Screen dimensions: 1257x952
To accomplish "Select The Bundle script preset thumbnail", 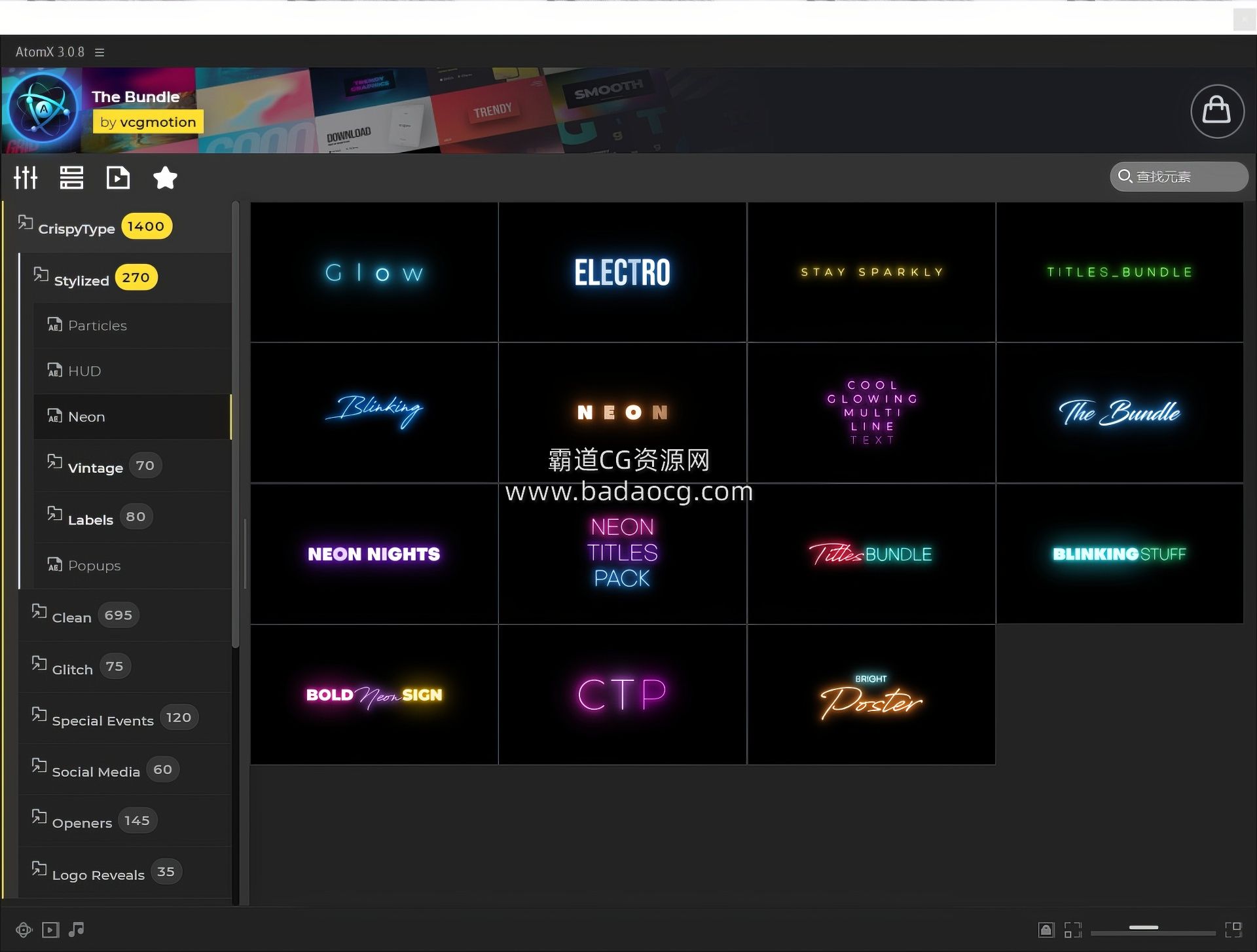I will tap(1120, 413).
